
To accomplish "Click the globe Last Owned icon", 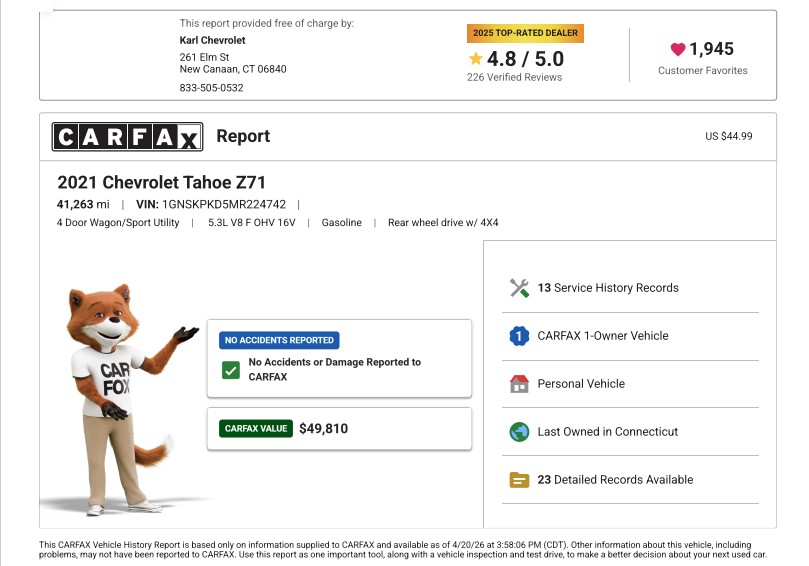I will pyautogui.click(x=519, y=432).
